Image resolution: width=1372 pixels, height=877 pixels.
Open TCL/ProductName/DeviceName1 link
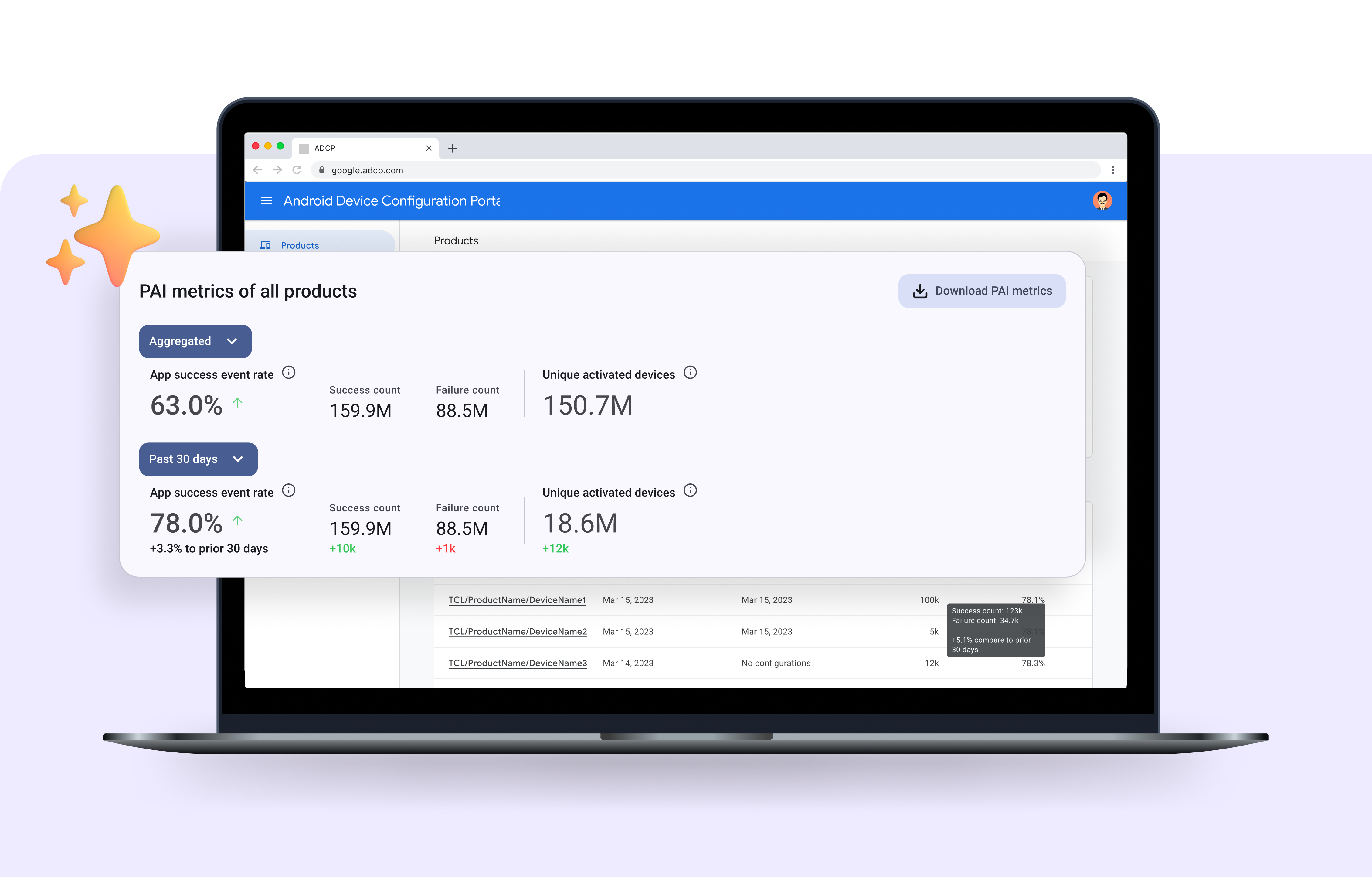pyautogui.click(x=517, y=600)
